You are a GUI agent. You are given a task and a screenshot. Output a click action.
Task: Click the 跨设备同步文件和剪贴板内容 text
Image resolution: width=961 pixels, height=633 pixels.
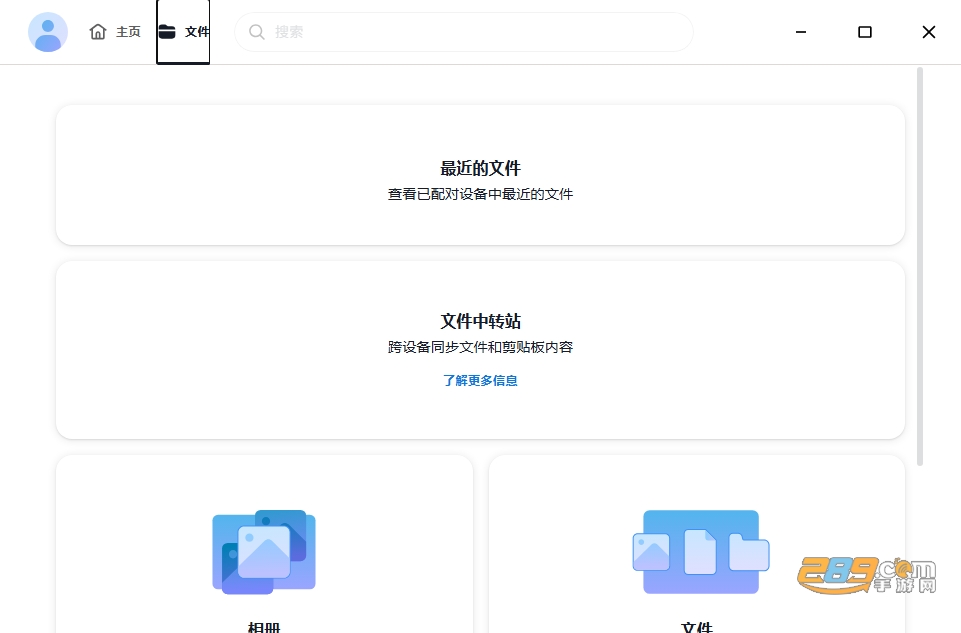click(480, 347)
